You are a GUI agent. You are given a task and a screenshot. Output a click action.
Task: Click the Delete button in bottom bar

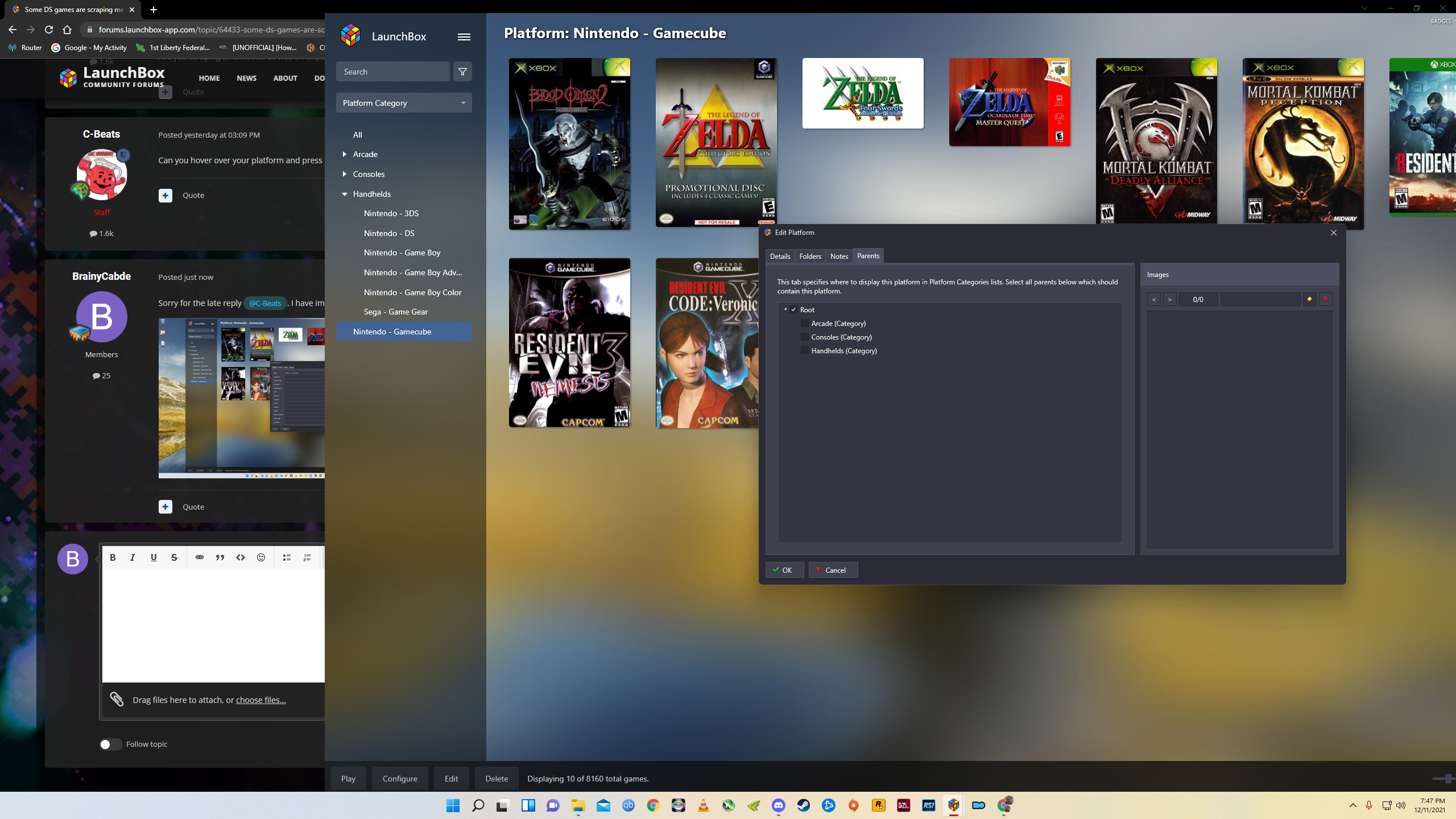[x=497, y=779]
